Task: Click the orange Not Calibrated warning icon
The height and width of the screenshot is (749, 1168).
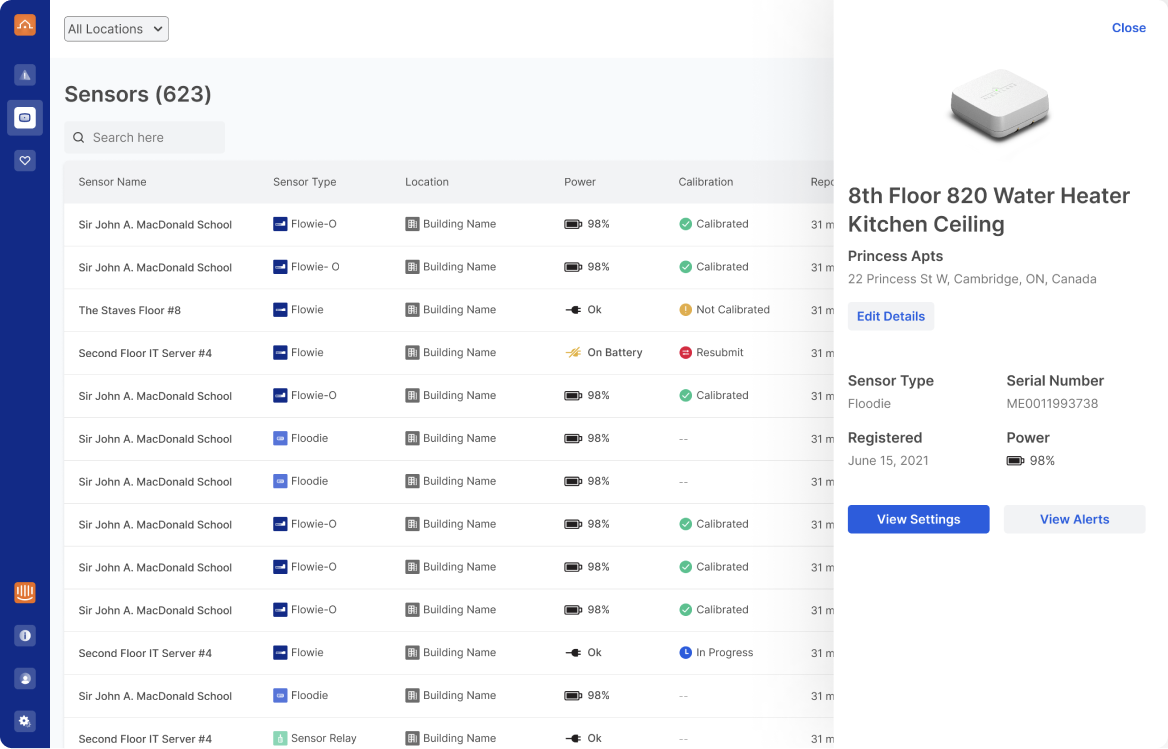Action: [685, 310]
